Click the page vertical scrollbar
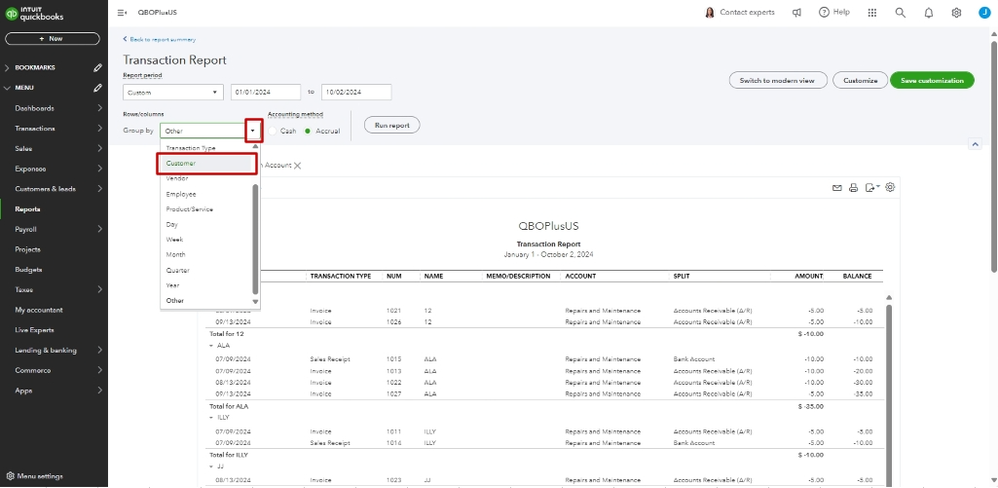This screenshot has width=998, height=488. click(x=994, y=159)
